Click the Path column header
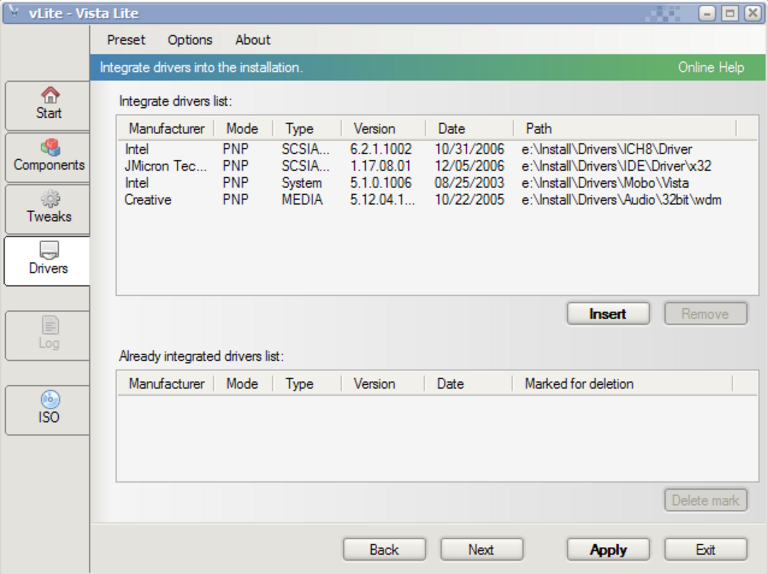 (x=625, y=128)
